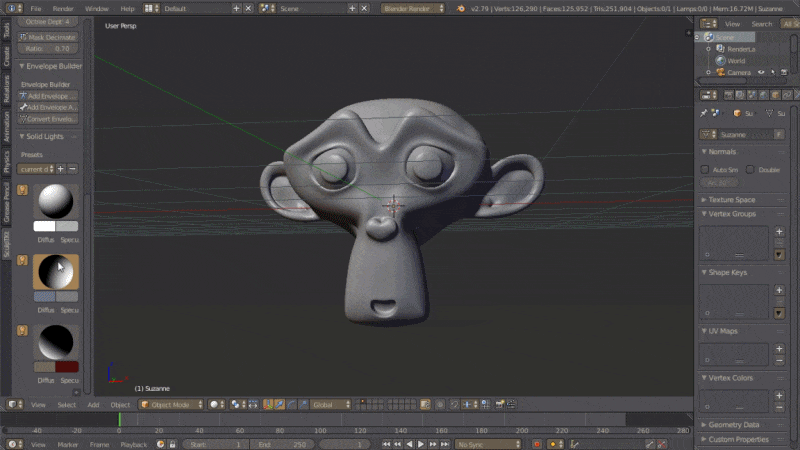The image size is (800, 450).
Task: Open the World properties tab icon
Action: point(763,95)
